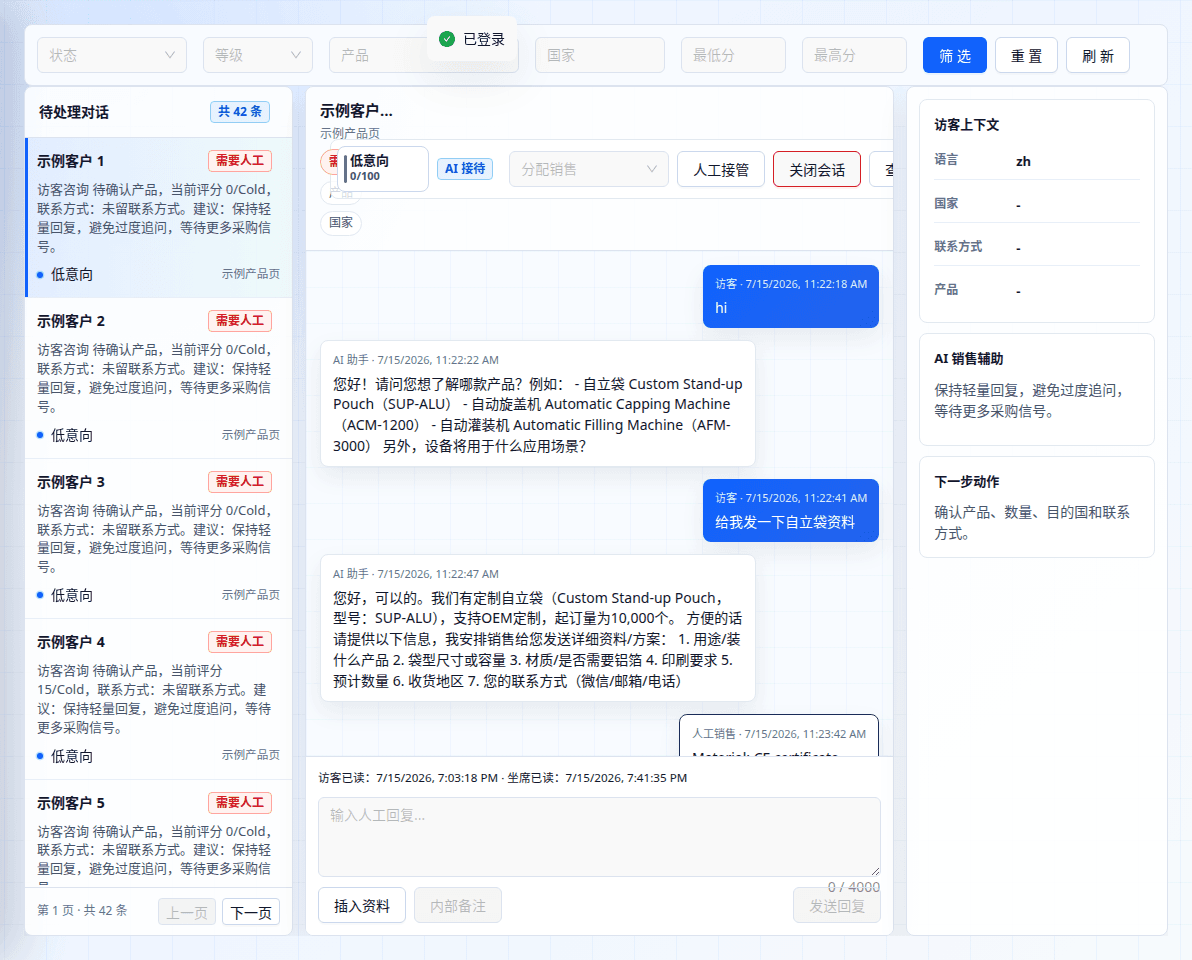The height and width of the screenshot is (960, 1192).
Task: Click the green check icon in 已登录 toast
Action: click(x=447, y=39)
